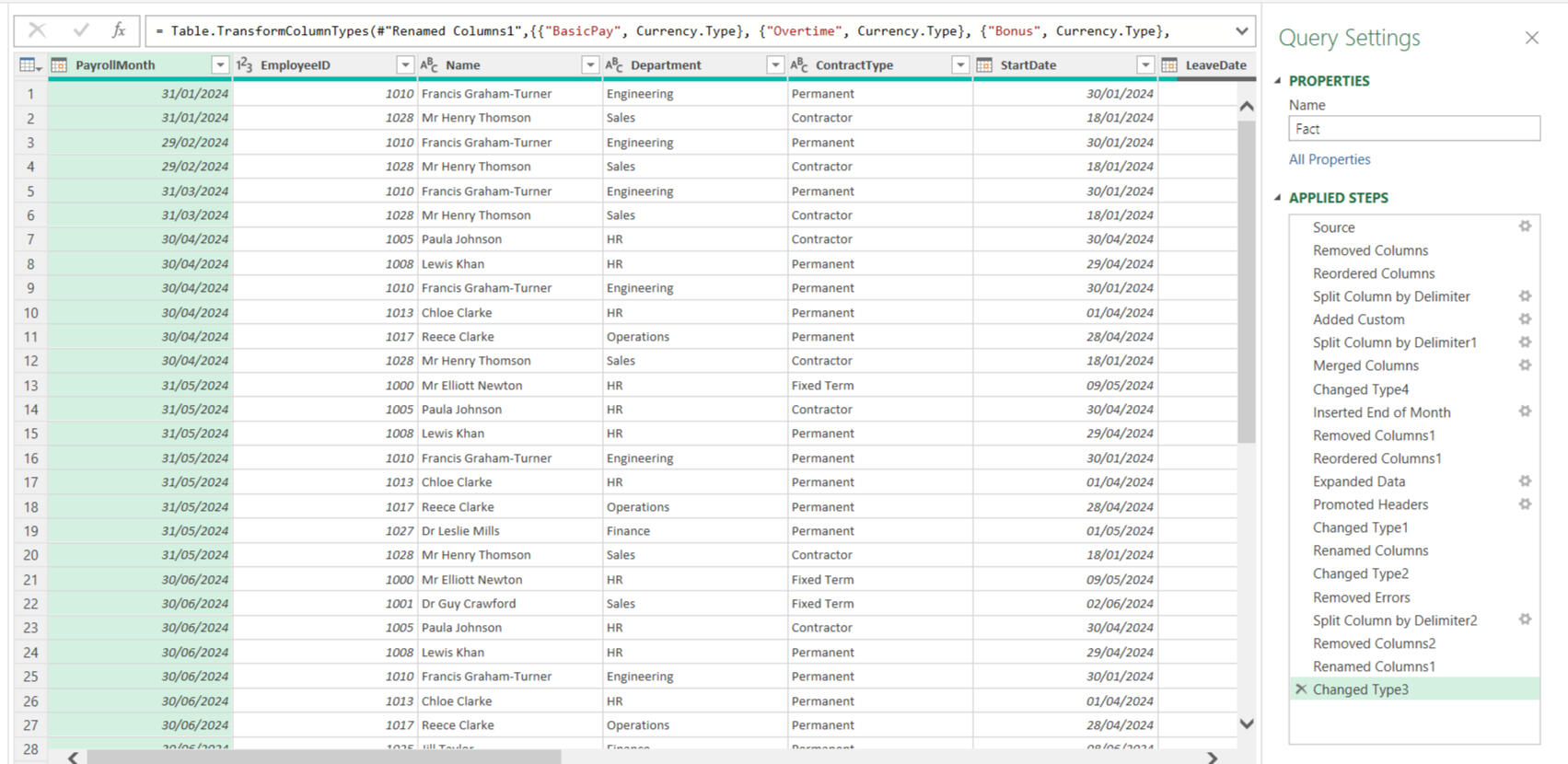Screen dimensions: 1568x764
Task: Collapse the PROPERTIES section
Action: tap(1278, 81)
